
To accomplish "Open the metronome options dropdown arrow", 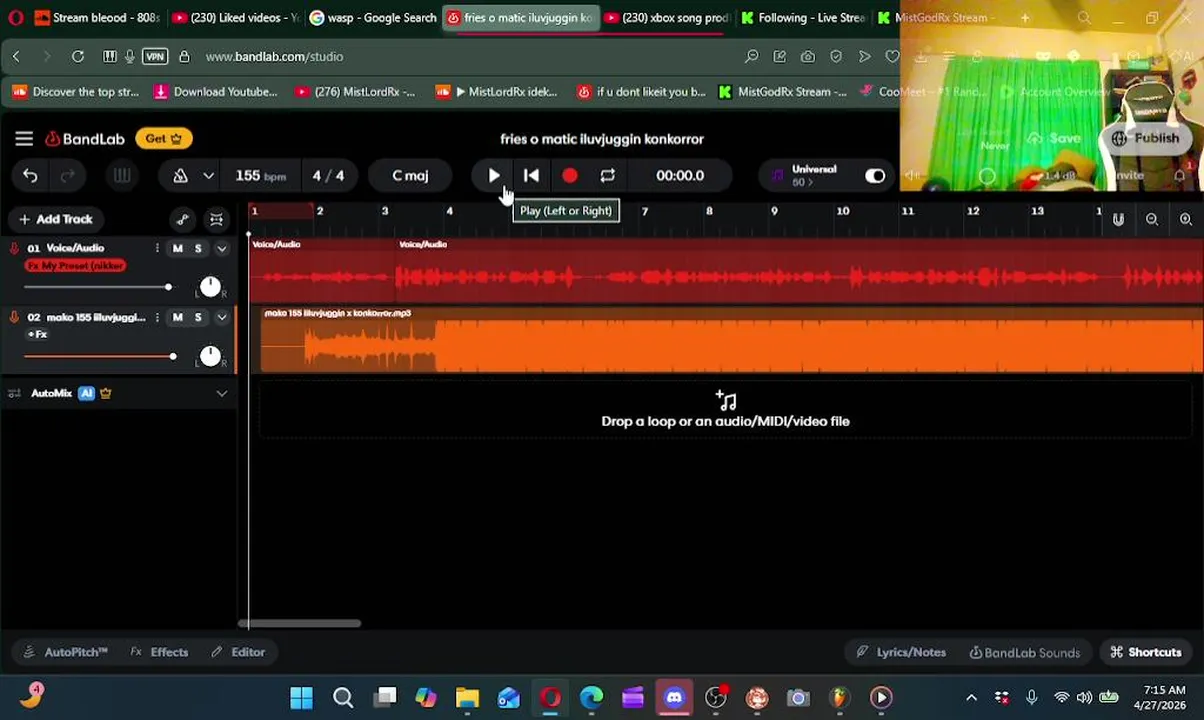I will 208,176.
